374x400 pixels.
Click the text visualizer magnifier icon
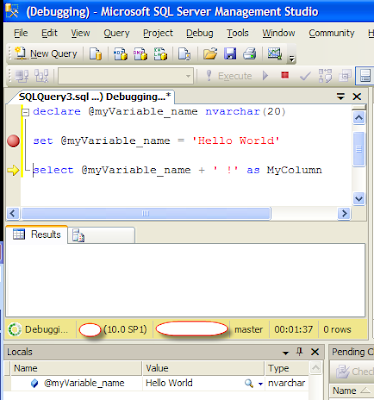point(249,383)
